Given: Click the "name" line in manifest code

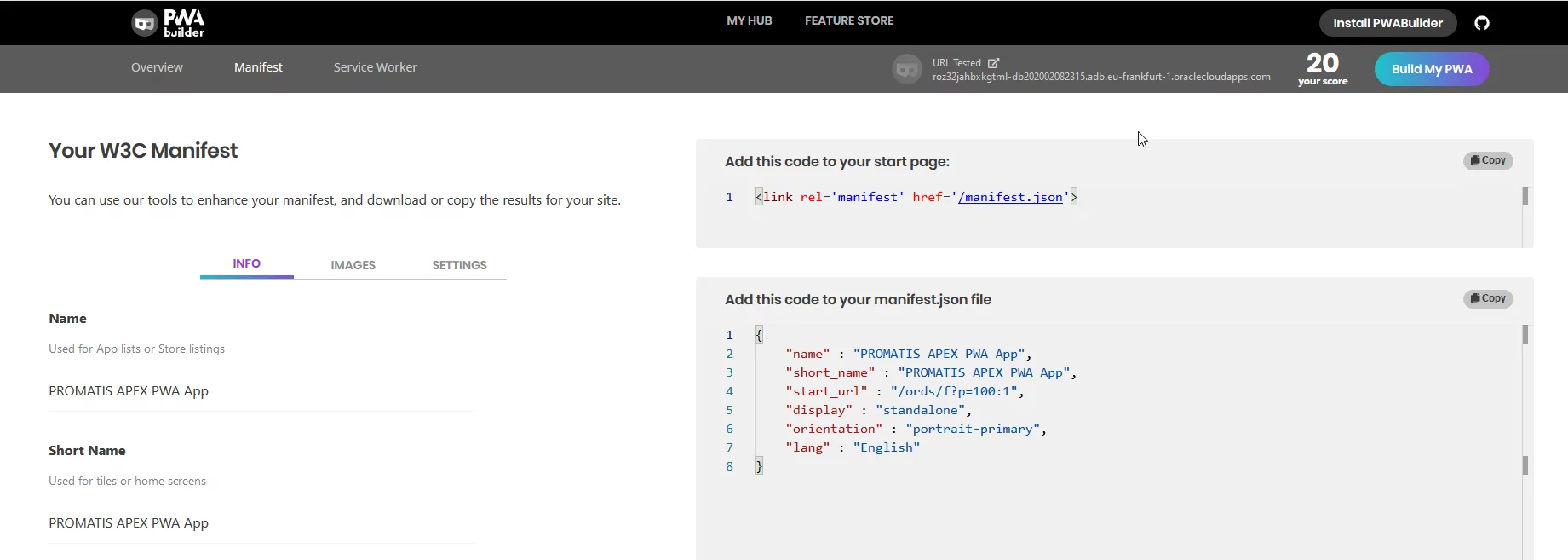Looking at the screenshot, I should pos(909,354).
